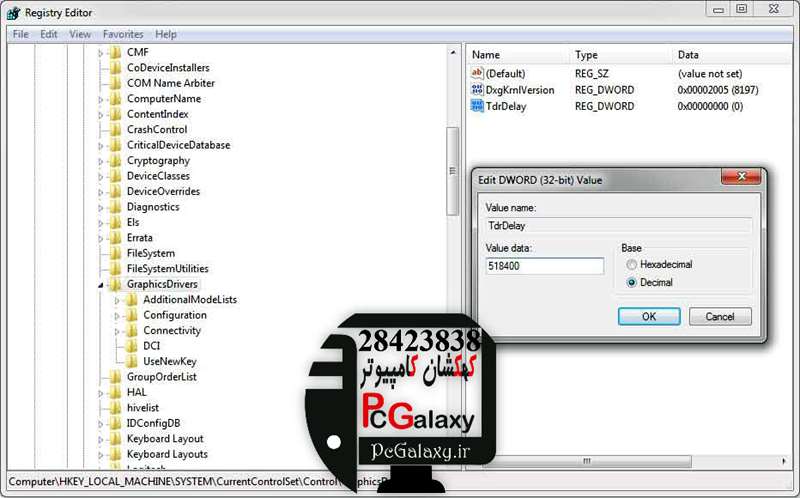Click the CrashControl folder icon
The width and height of the screenshot is (800, 498).
(116, 129)
